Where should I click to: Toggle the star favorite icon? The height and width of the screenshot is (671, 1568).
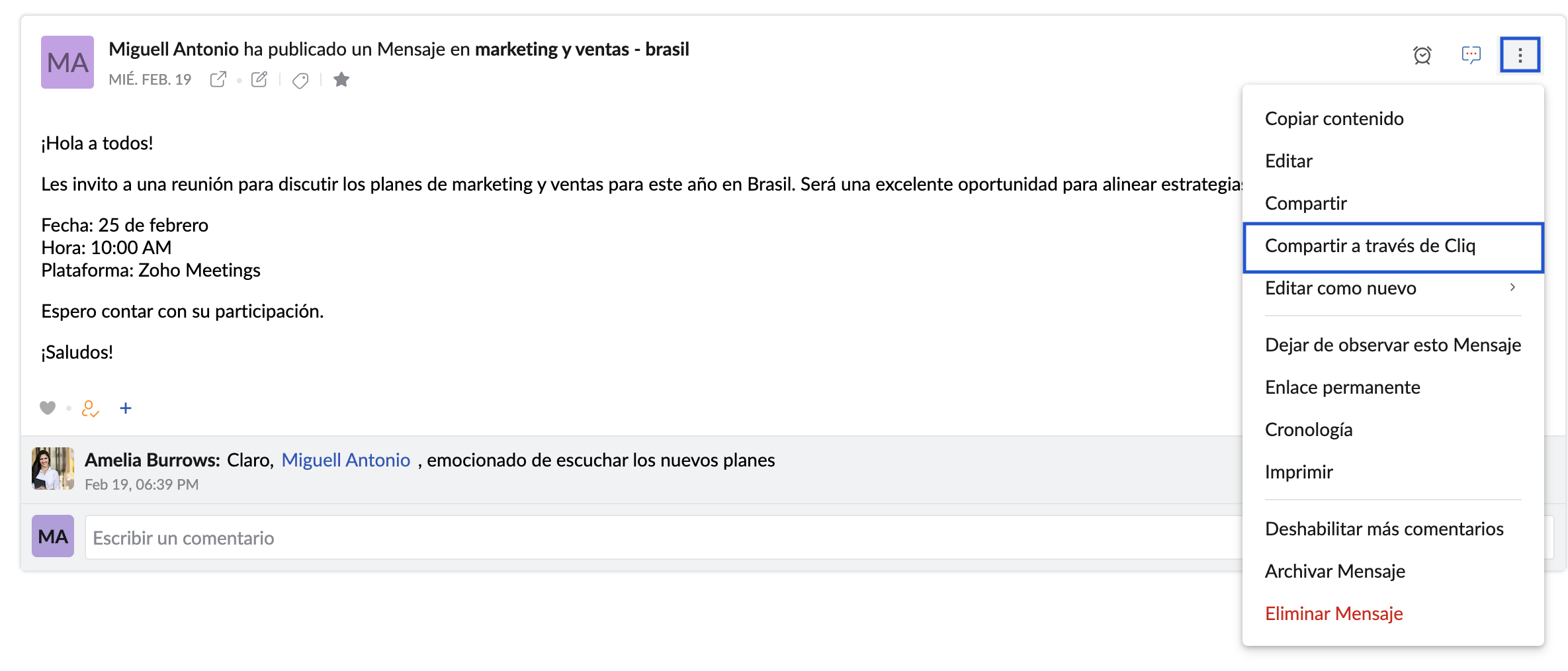click(x=341, y=80)
